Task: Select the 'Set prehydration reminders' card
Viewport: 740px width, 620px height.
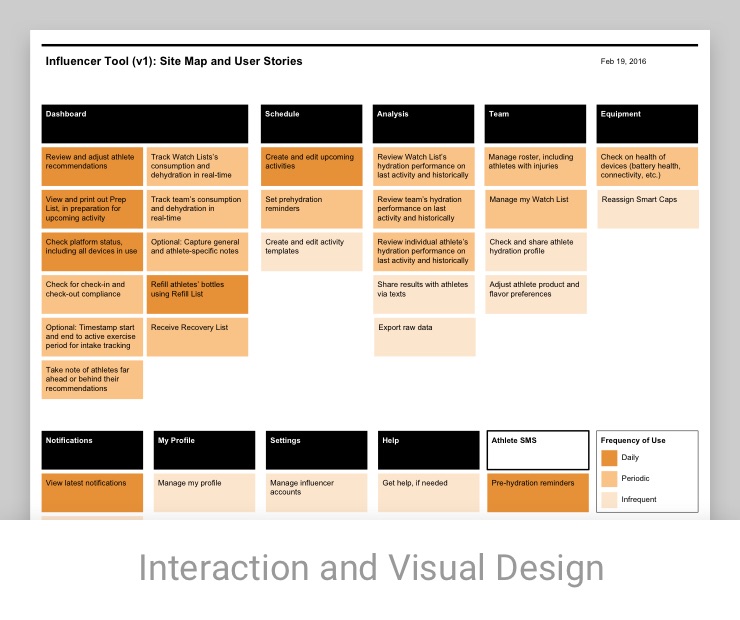Action: click(x=311, y=209)
